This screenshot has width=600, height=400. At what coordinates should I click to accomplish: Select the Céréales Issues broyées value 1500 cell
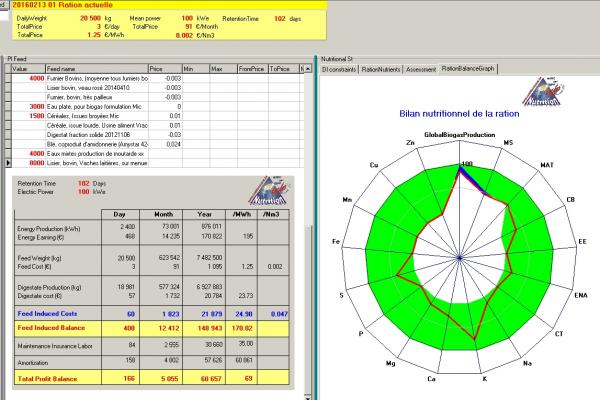point(29,116)
